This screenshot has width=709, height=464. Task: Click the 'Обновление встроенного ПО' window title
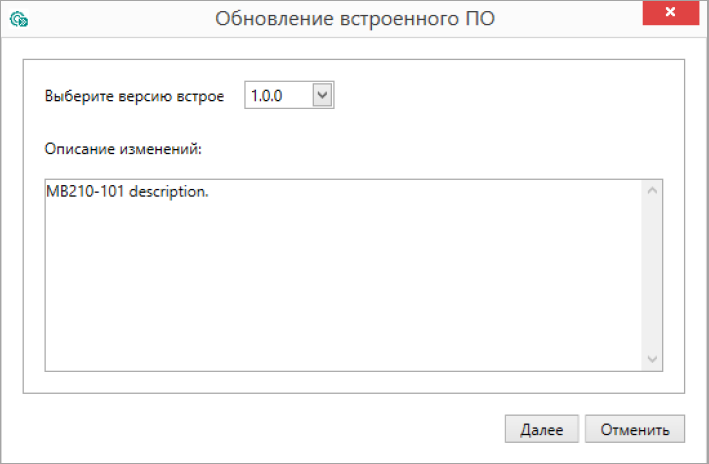[355, 19]
